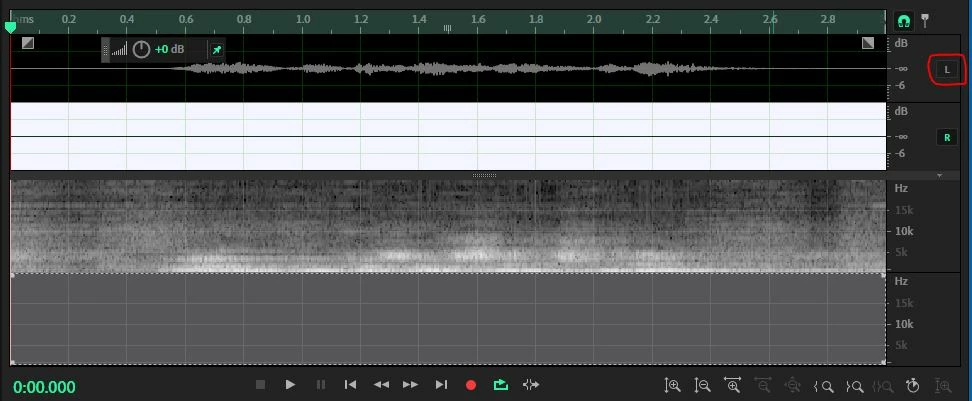Click the pin marker icon beside the snapping magnet
Screen dimensions: 972x401
click(925, 21)
